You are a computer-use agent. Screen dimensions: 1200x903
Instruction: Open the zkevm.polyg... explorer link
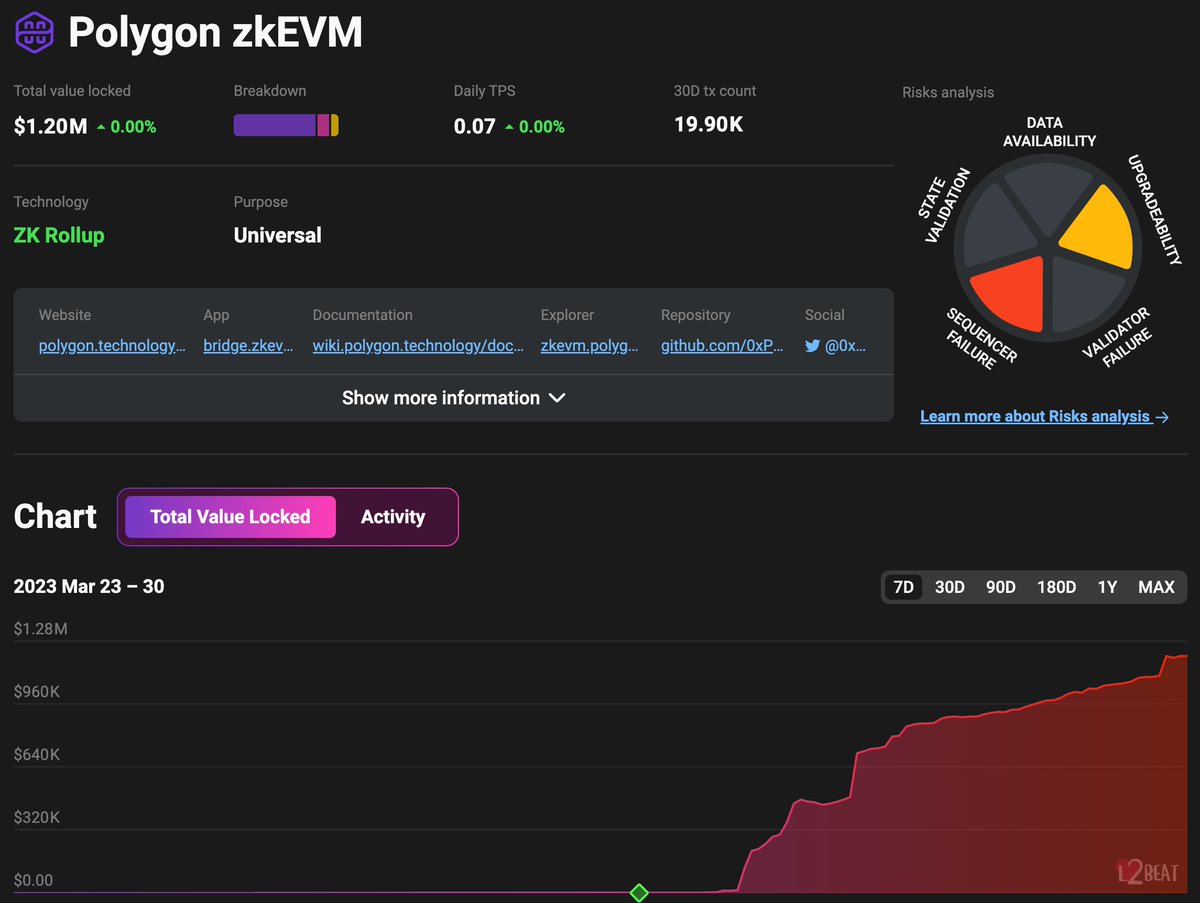click(x=589, y=346)
